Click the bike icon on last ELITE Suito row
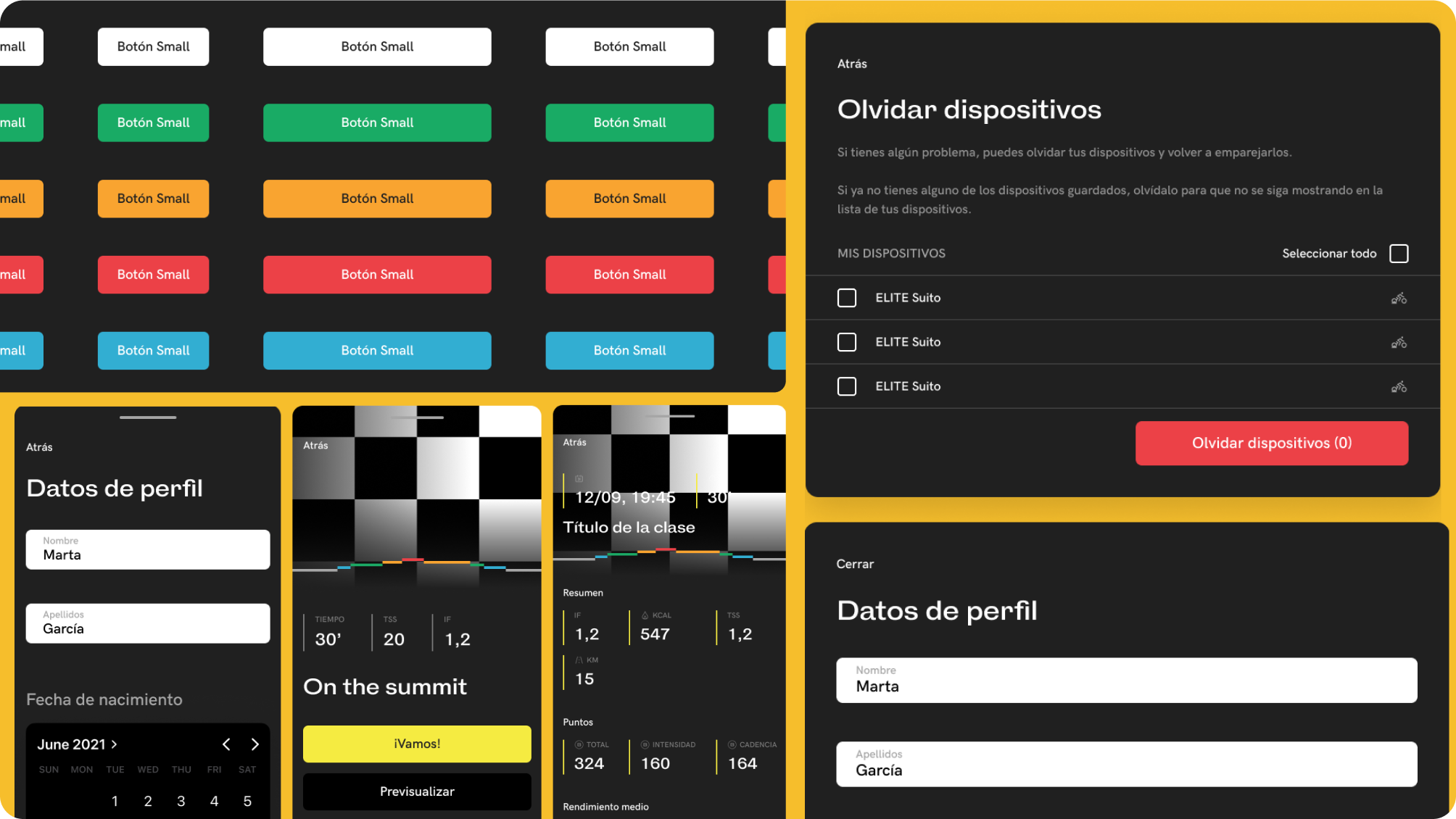This screenshot has width=1456, height=819. point(1399,386)
